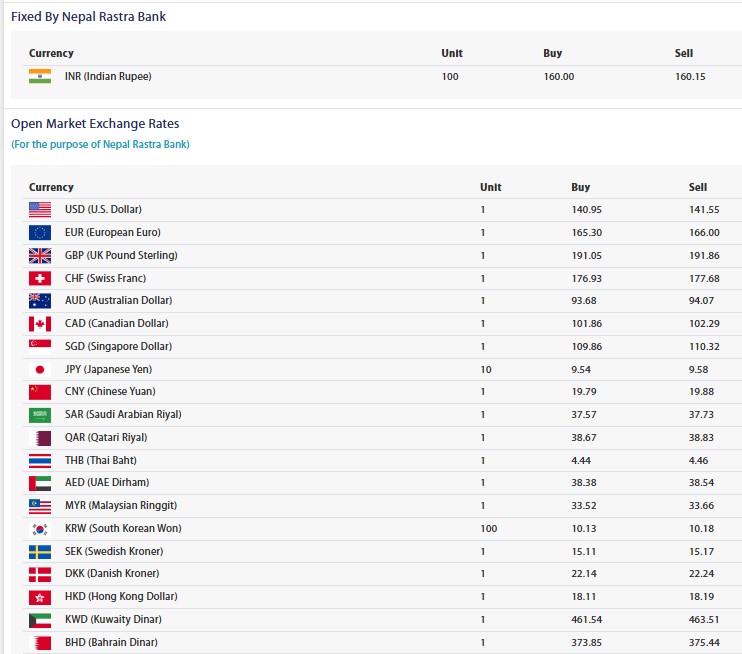The width and height of the screenshot is (742, 654).
Task: Click the Saudi Arabian flag icon
Action: (40, 415)
